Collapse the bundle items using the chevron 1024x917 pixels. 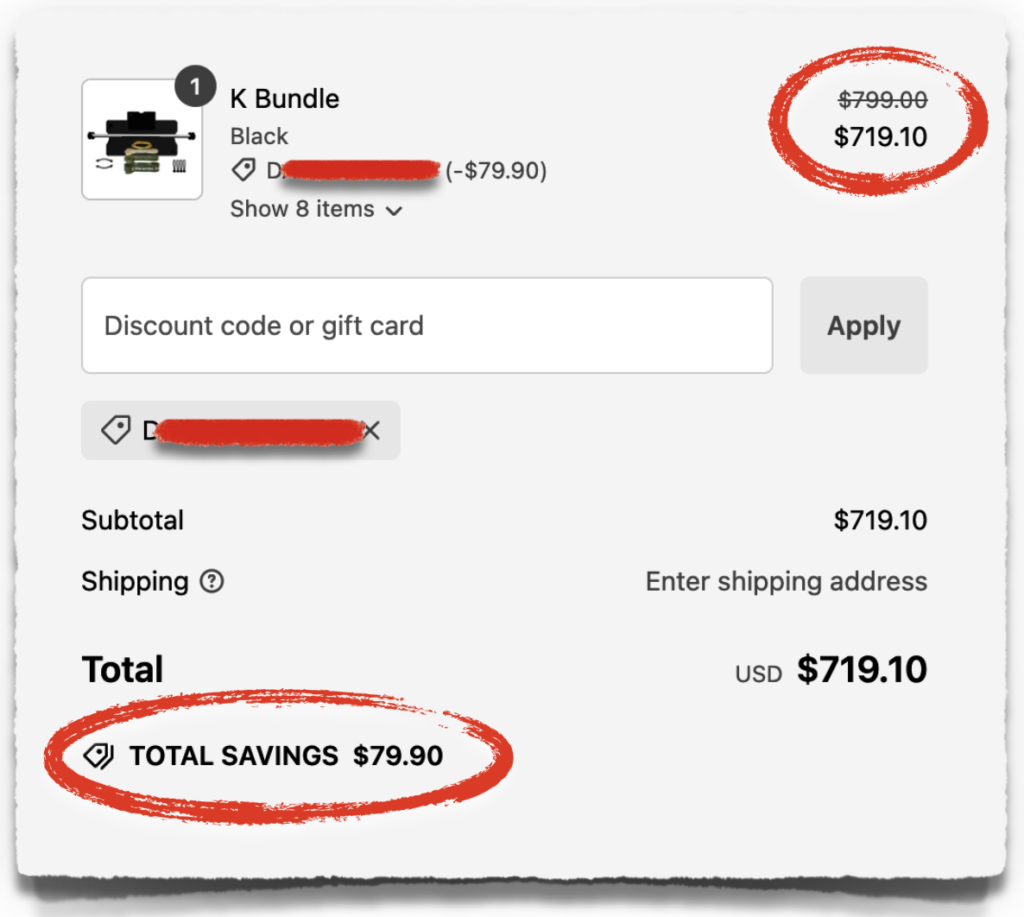[393, 211]
